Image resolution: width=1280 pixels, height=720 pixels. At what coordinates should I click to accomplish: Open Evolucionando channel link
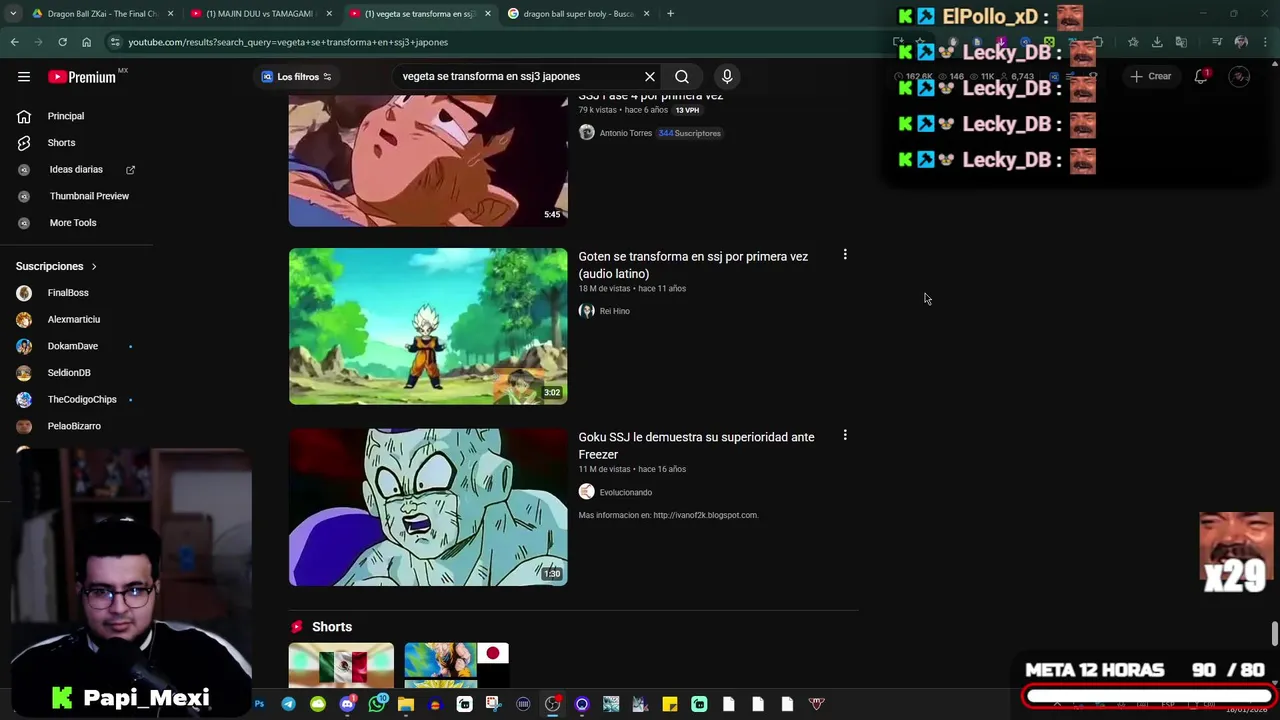(625, 492)
